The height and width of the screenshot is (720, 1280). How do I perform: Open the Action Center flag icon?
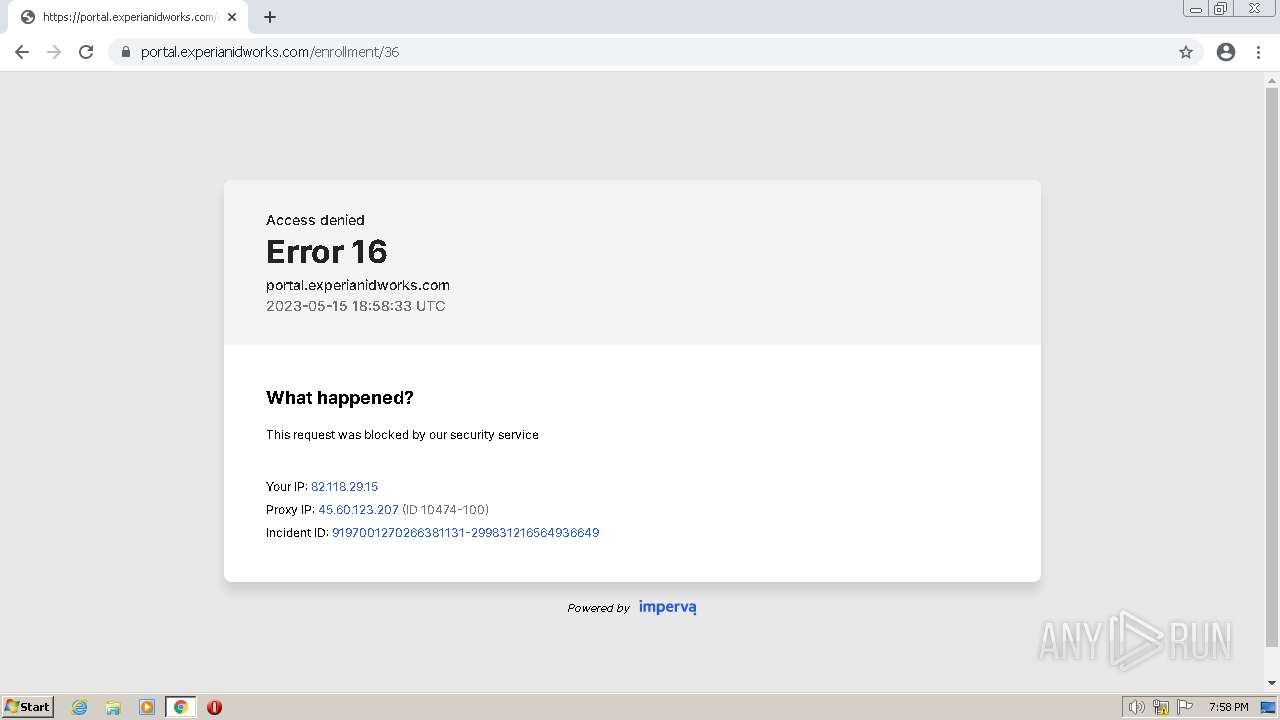(1185, 707)
